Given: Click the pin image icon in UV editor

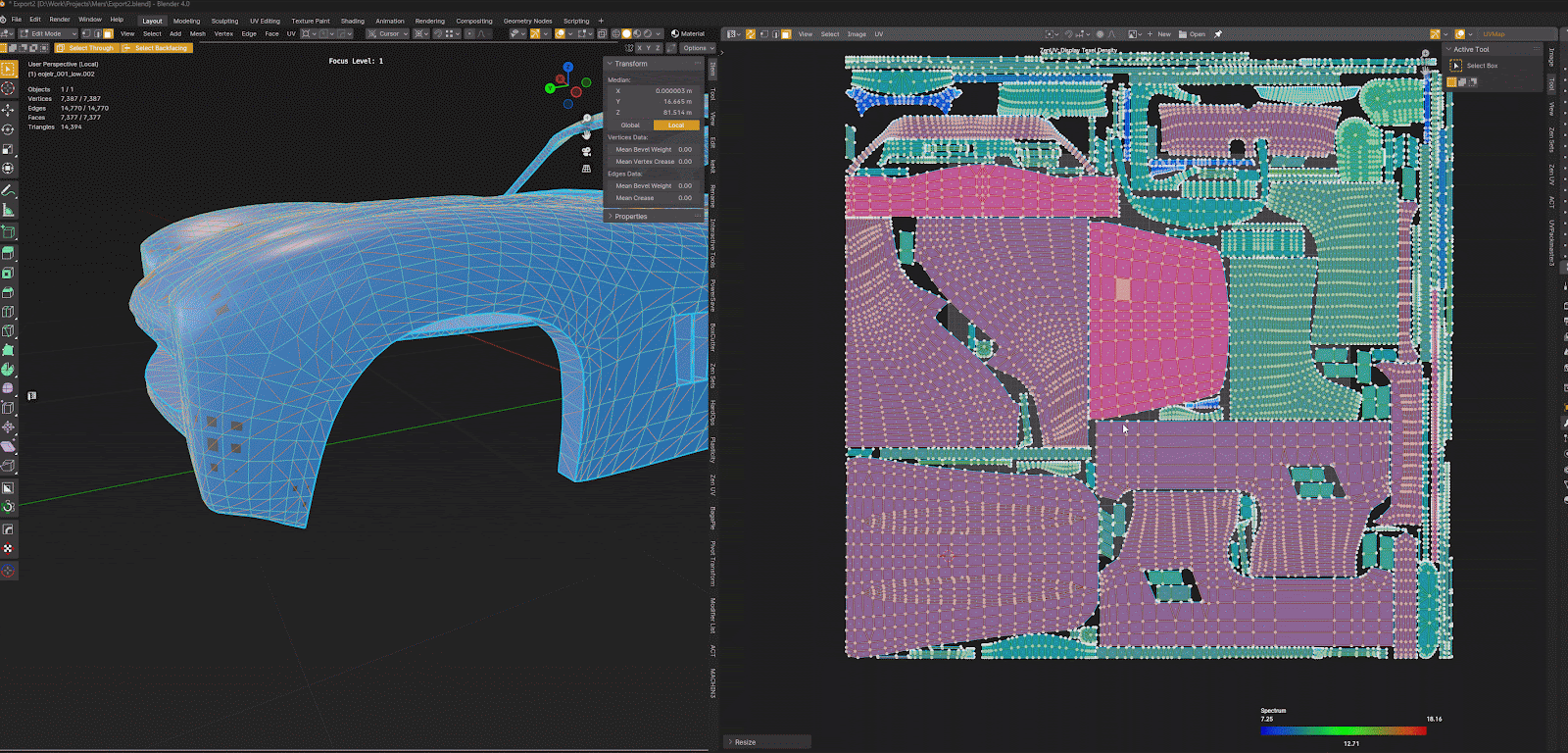Looking at the screenshot, I should (x=1218, y=34).
